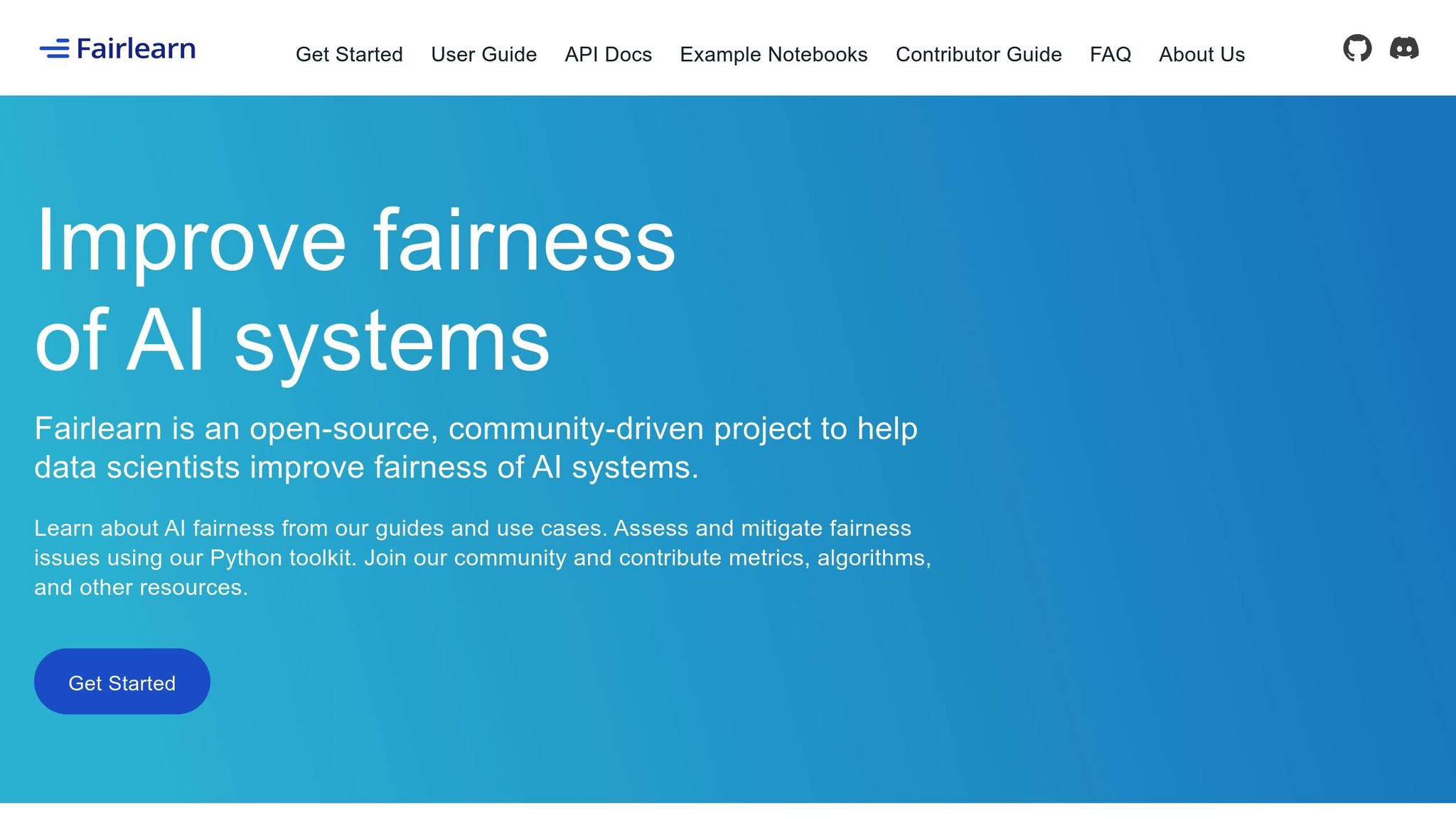Open the User Guide navigation item
Image resolution: width=1456 pixels, height=819 pixels.
pos(484,54)
